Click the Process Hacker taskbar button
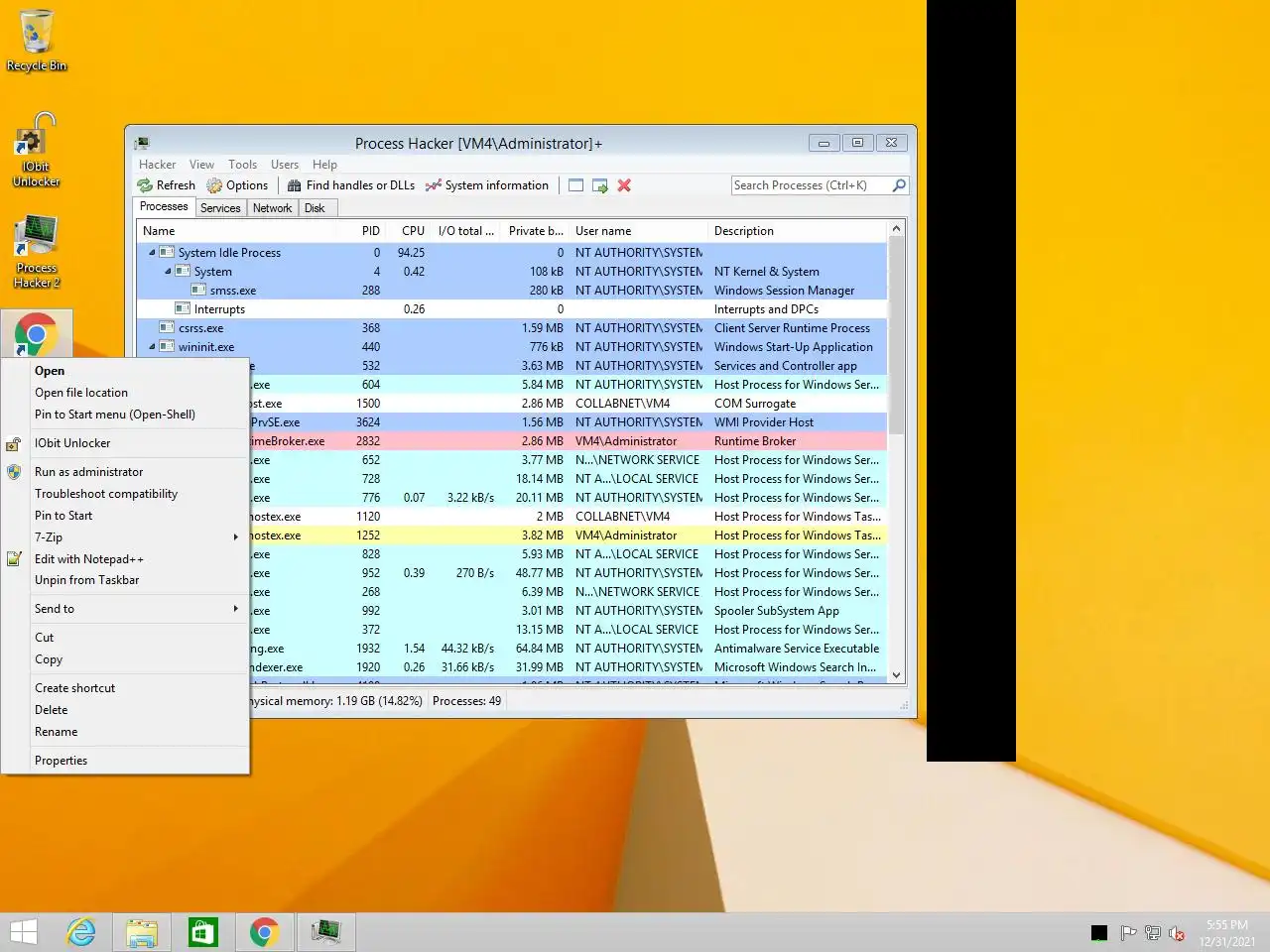This screenshot has height=952, width=1270. (325, 932)
